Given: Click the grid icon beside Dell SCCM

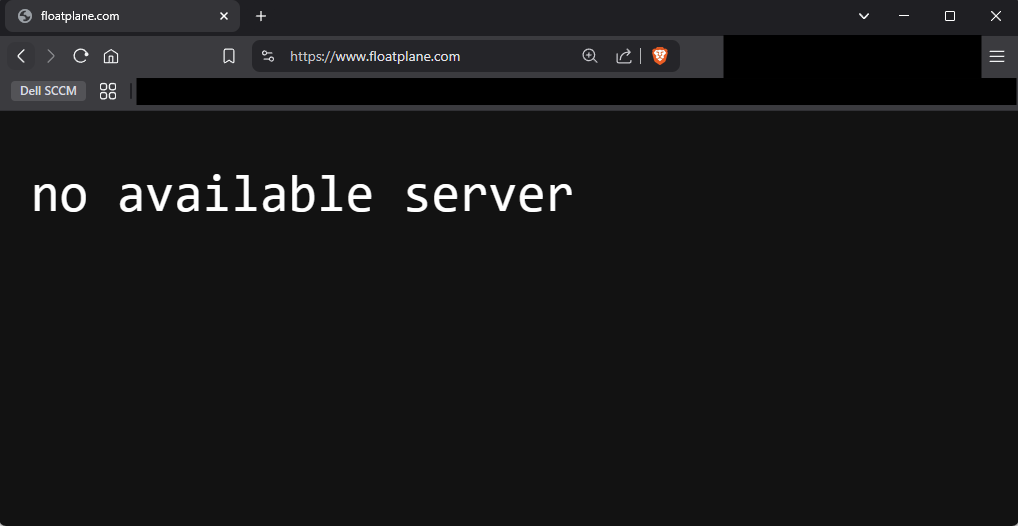Looking at the screenshot, I should tap(108, 91).
